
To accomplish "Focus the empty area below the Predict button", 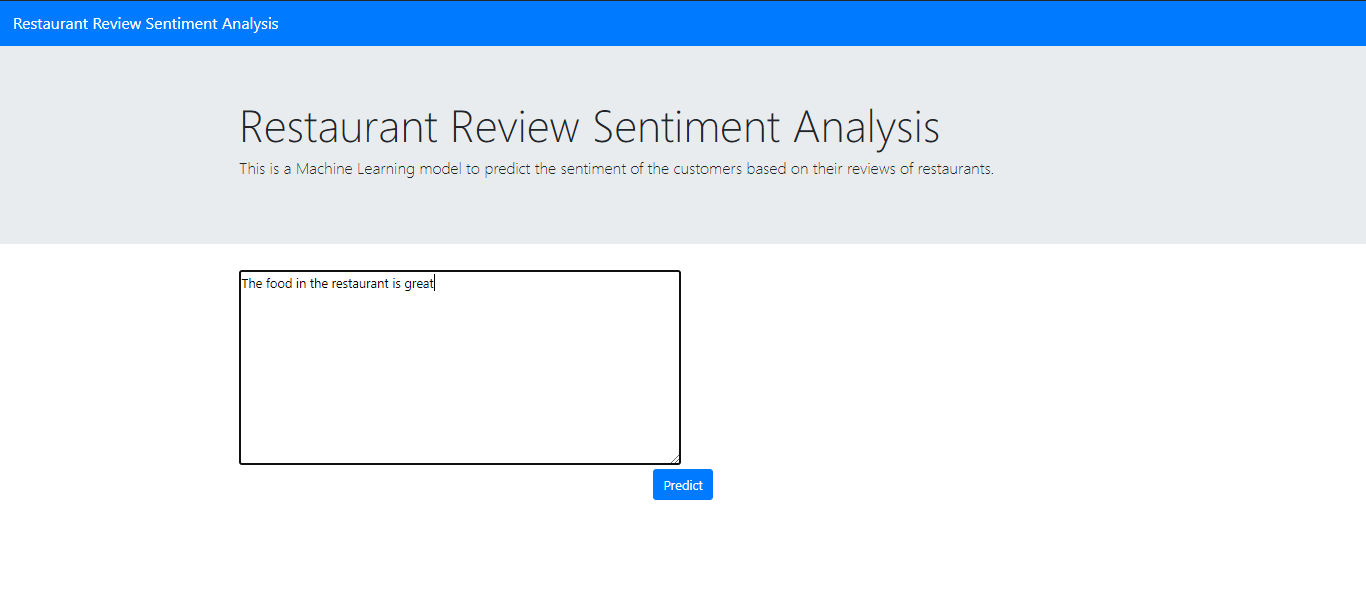I will [x=683, y=550].
